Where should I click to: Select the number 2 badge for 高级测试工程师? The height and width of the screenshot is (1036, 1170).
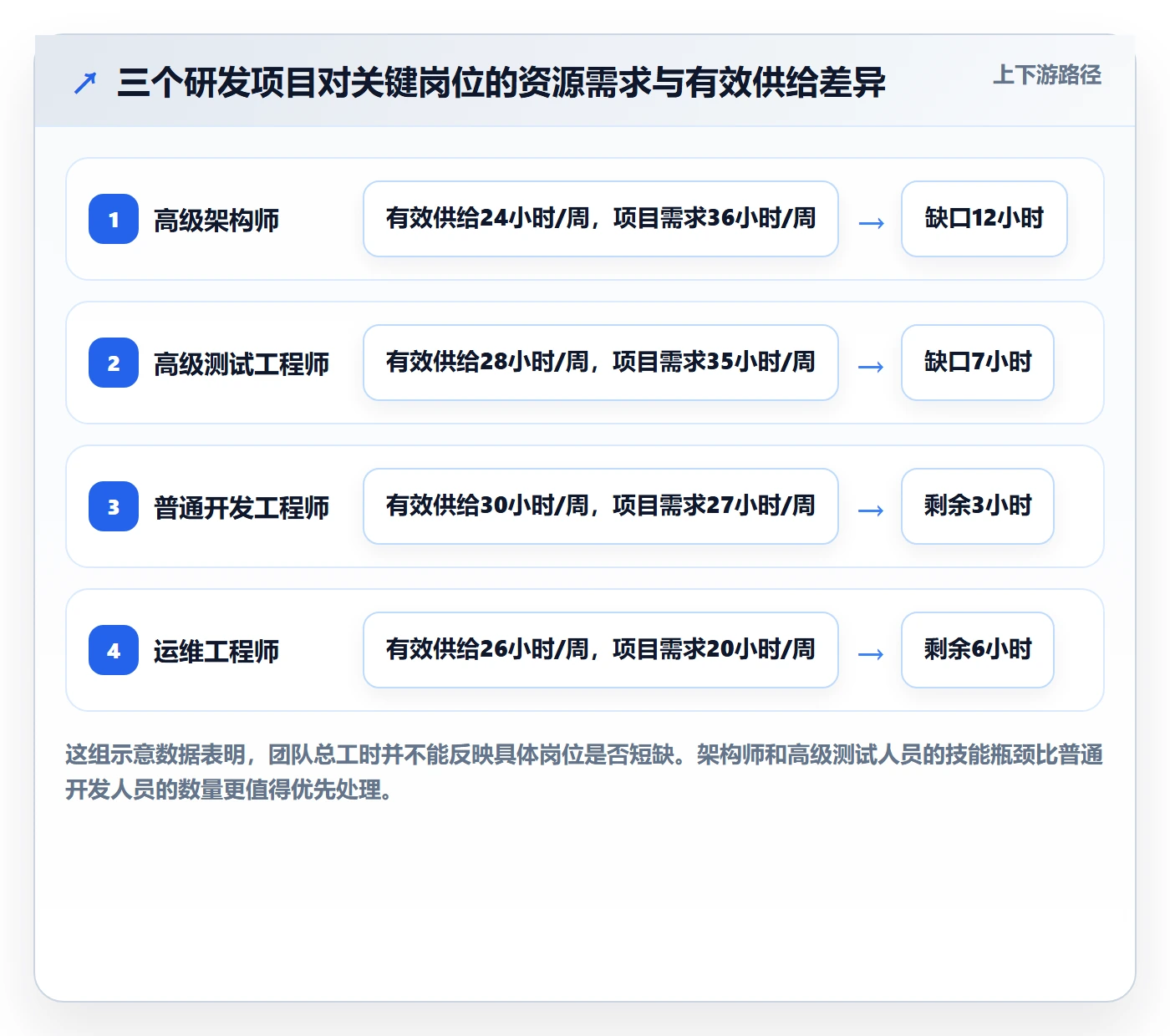[x=114, y=363]
